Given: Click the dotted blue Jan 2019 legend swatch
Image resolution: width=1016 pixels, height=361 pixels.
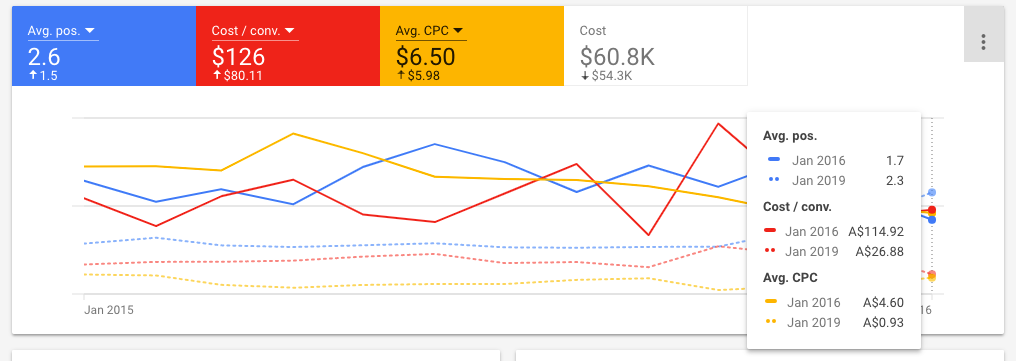Looking at the screenshot, I should tap(774, 180).
